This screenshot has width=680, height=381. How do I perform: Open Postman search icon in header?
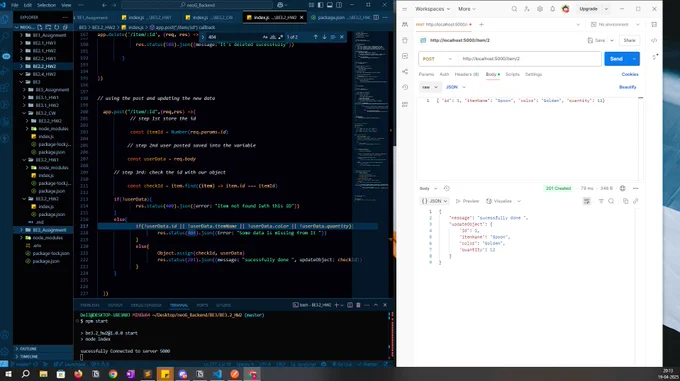point(514,9)
